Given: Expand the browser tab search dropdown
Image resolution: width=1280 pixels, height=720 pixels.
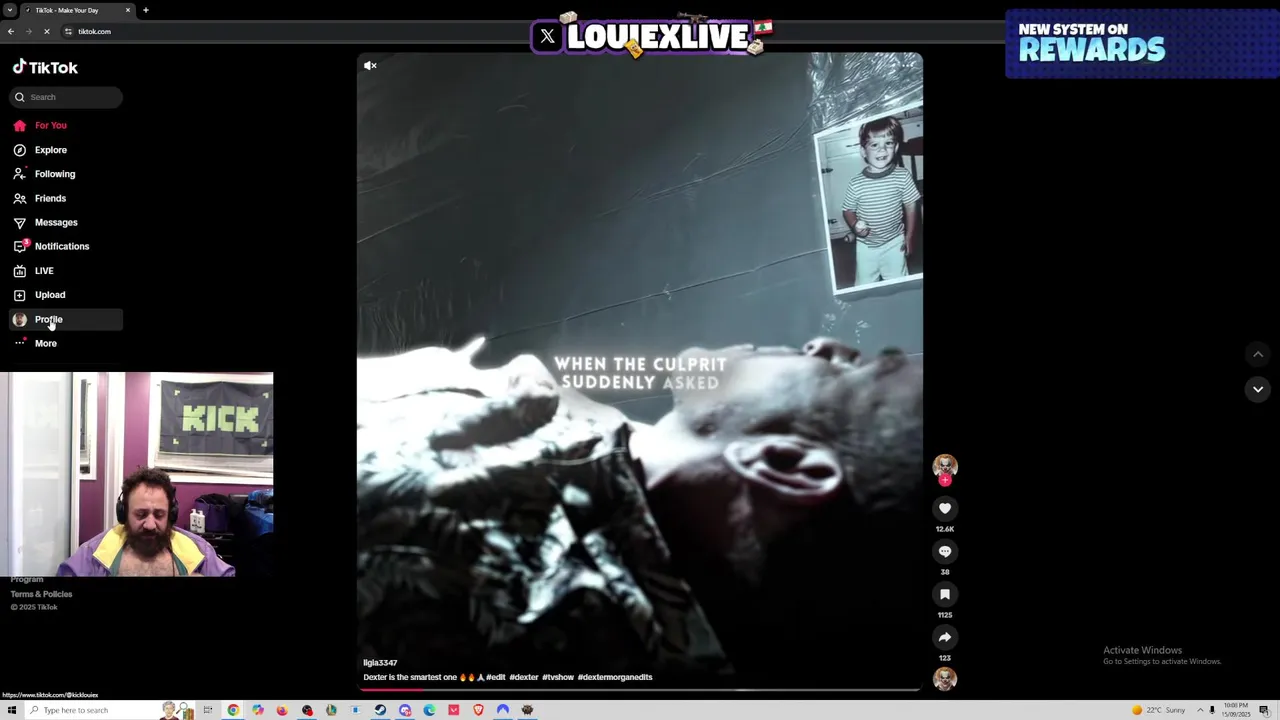Looking at the screenshot, I should [x=9, y=10].
